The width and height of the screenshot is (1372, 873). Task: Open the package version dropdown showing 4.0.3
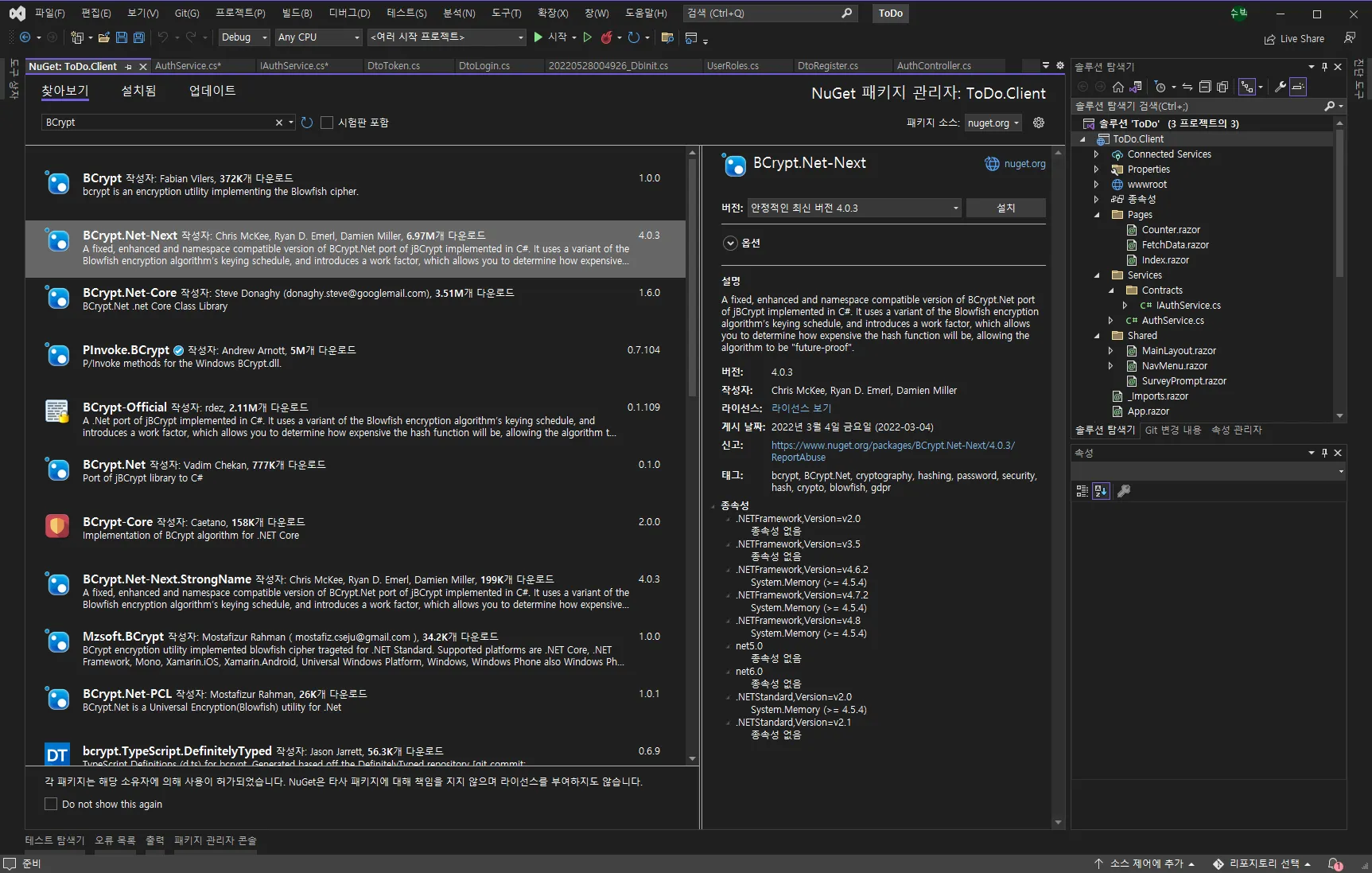point(853,208)
